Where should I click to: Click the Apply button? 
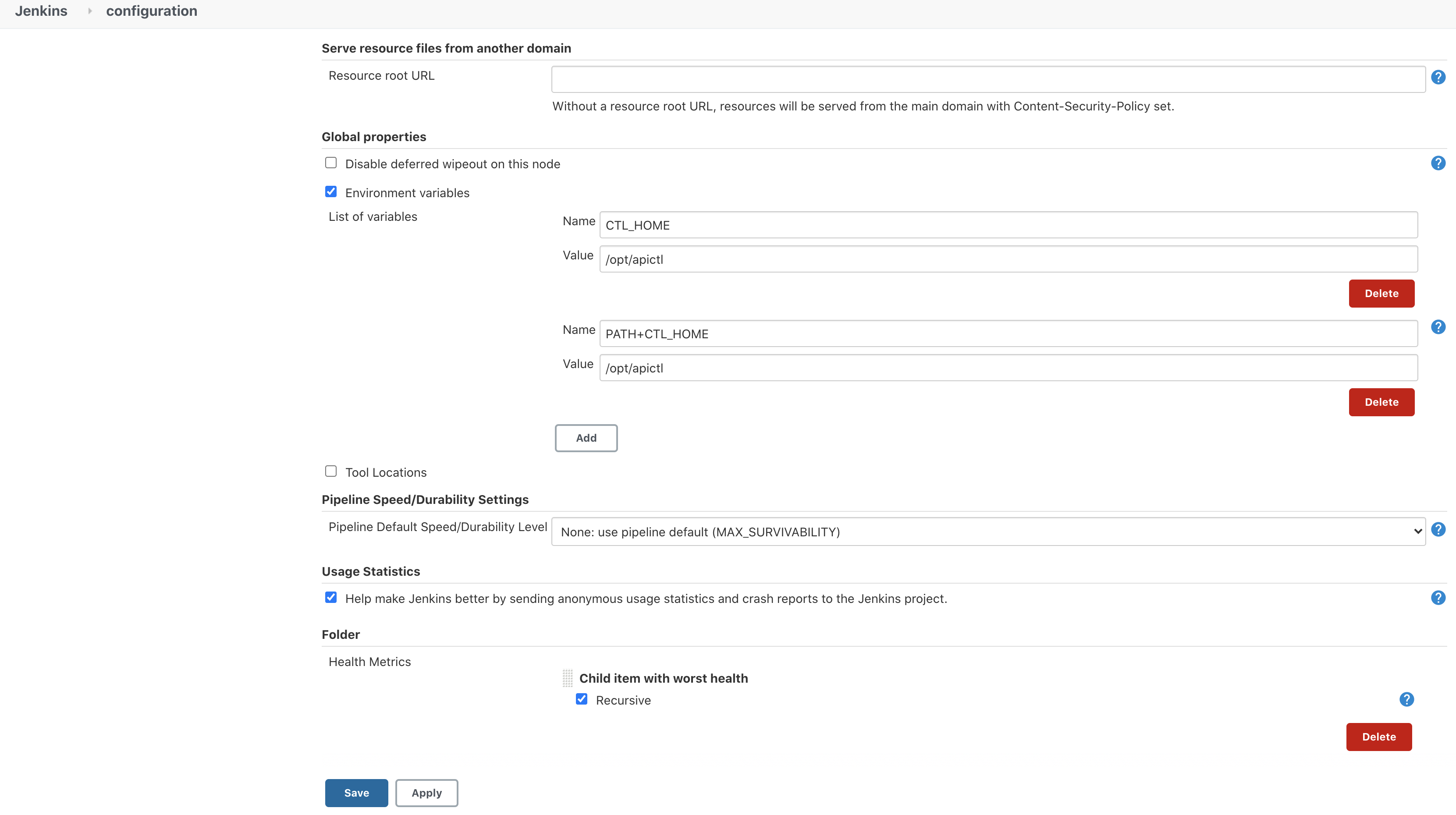tap(426, 793)
